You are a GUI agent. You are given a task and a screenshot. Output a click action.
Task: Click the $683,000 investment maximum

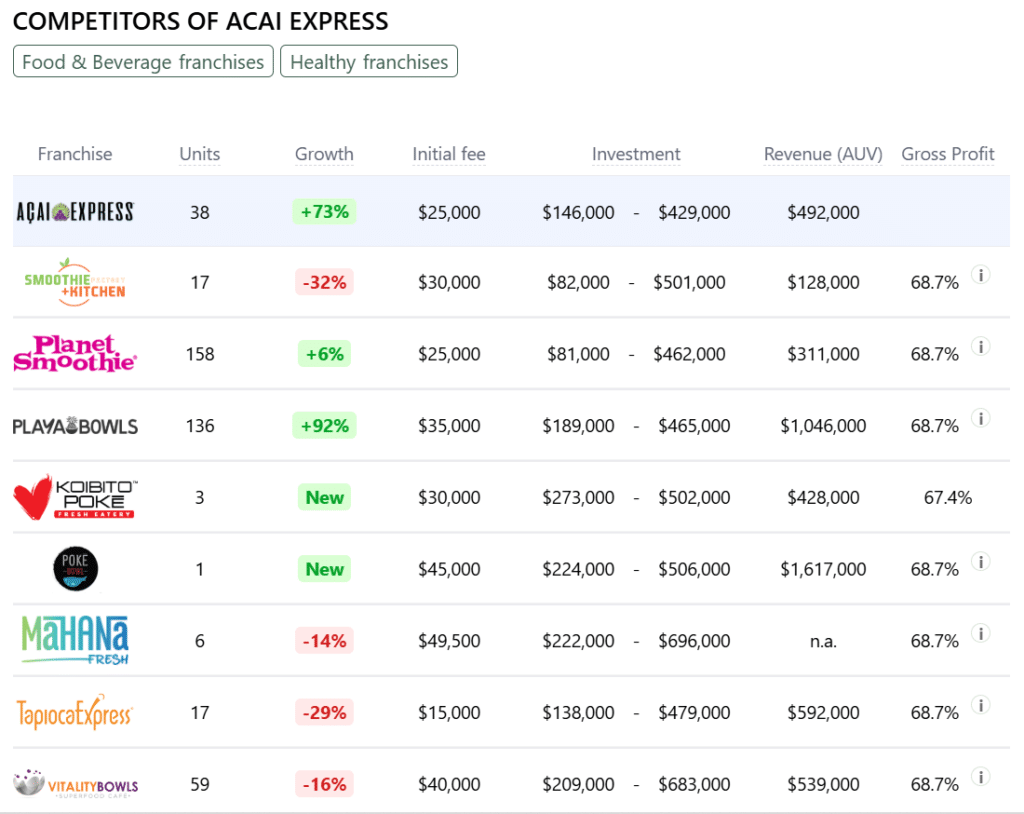point(694,784)
